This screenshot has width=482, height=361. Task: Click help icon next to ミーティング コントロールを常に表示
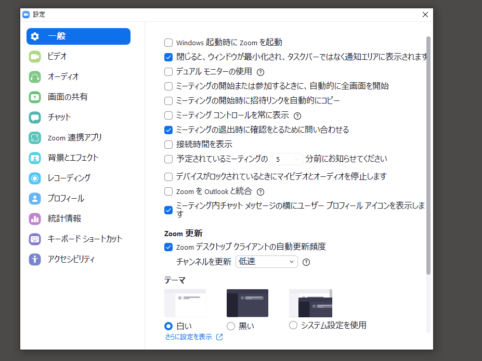point(297,116)
